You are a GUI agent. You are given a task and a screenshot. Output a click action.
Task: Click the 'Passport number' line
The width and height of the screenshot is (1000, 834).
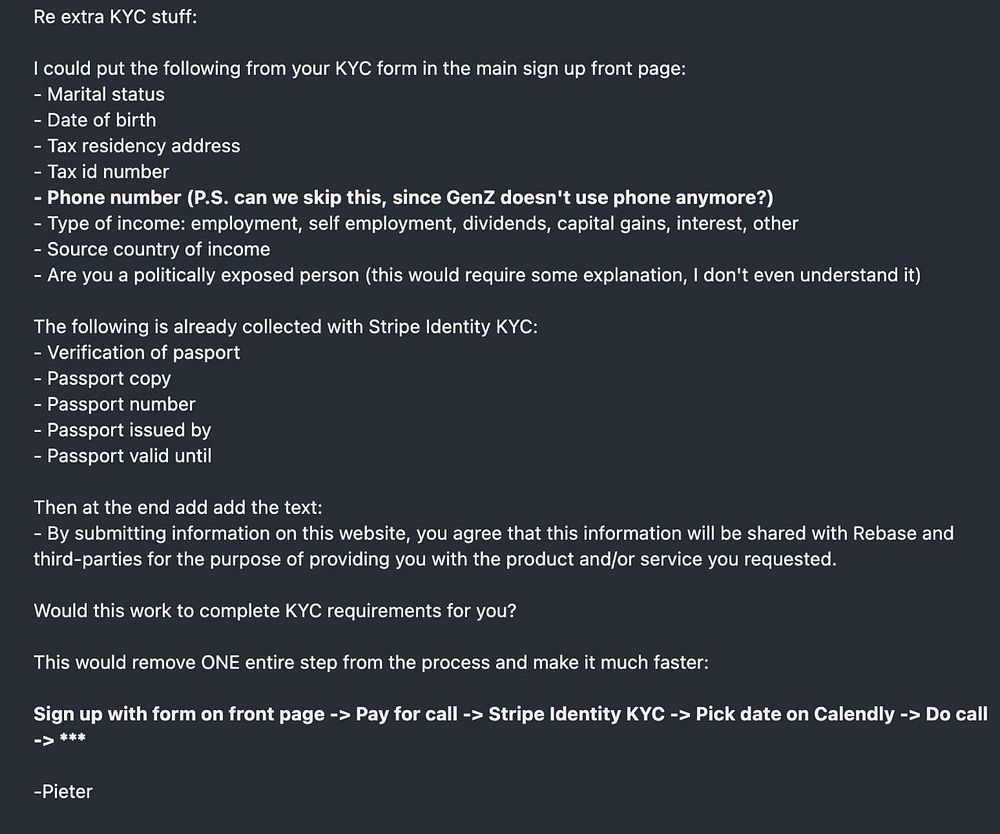coord(115,404)
